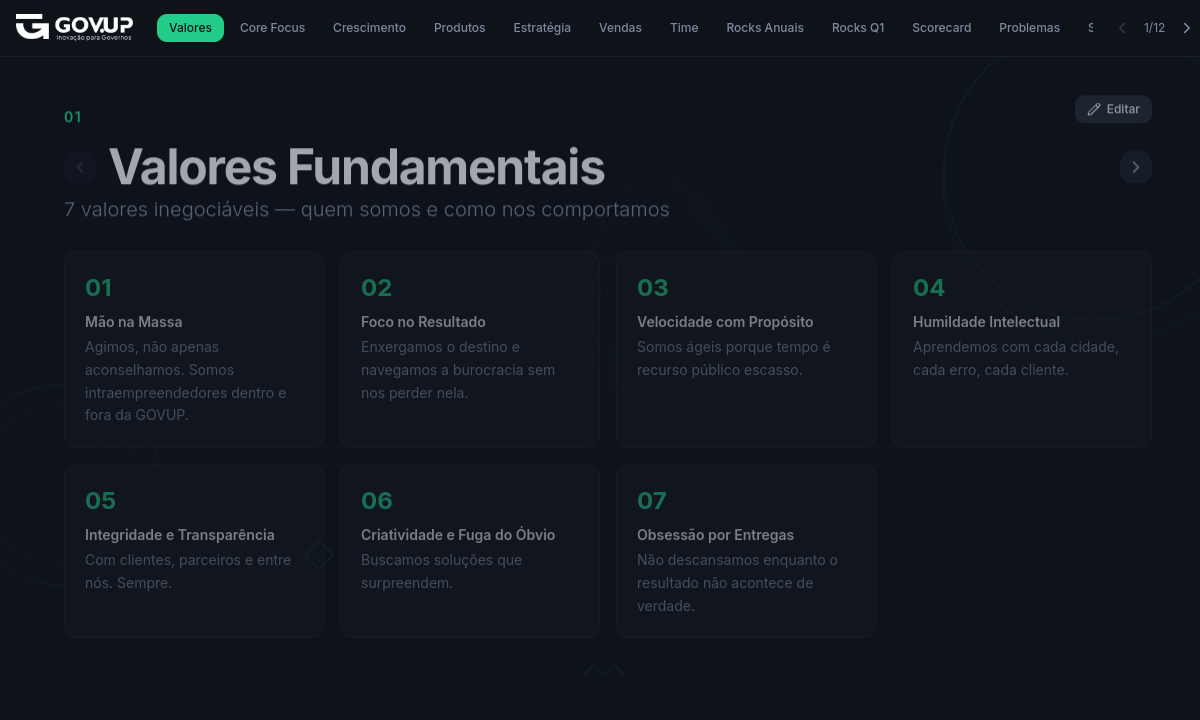Open the Vendas tab
Screen dimensions: 1200x720
point(620,28)
